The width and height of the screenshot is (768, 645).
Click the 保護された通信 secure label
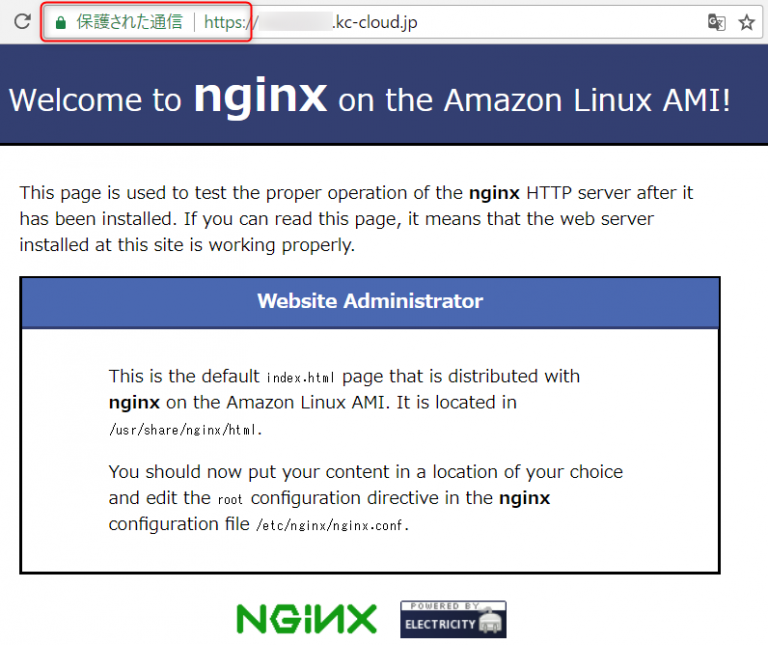click(129, 22)
